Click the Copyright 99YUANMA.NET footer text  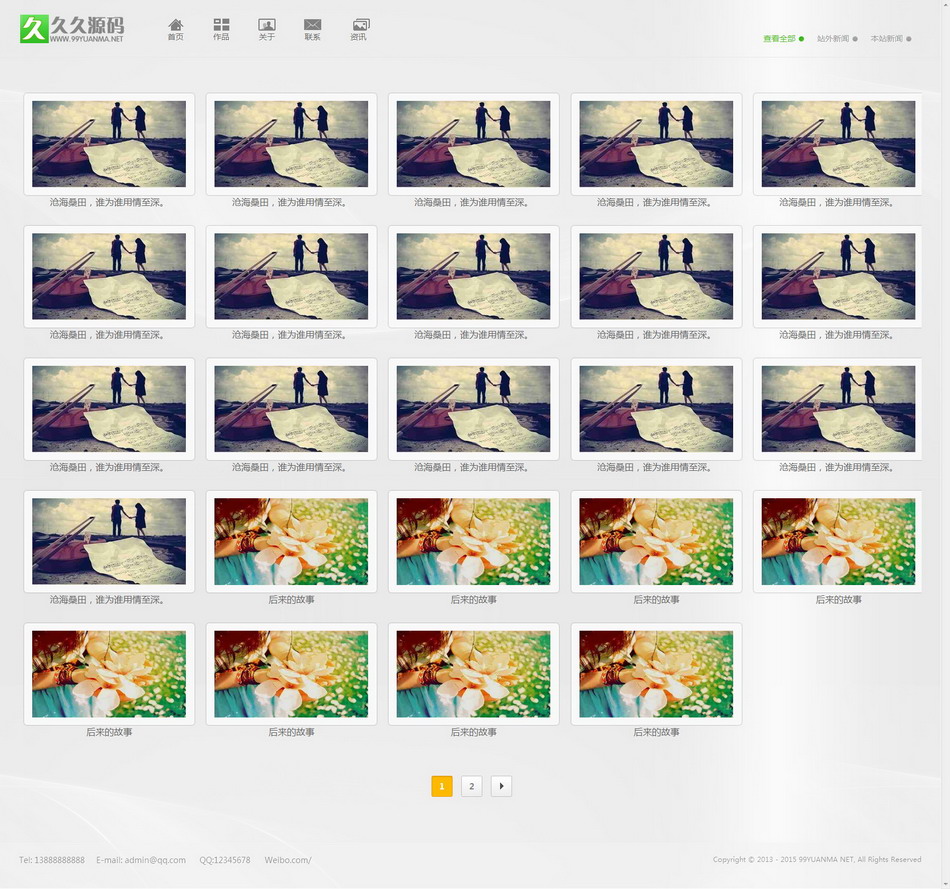pos(817,859)
